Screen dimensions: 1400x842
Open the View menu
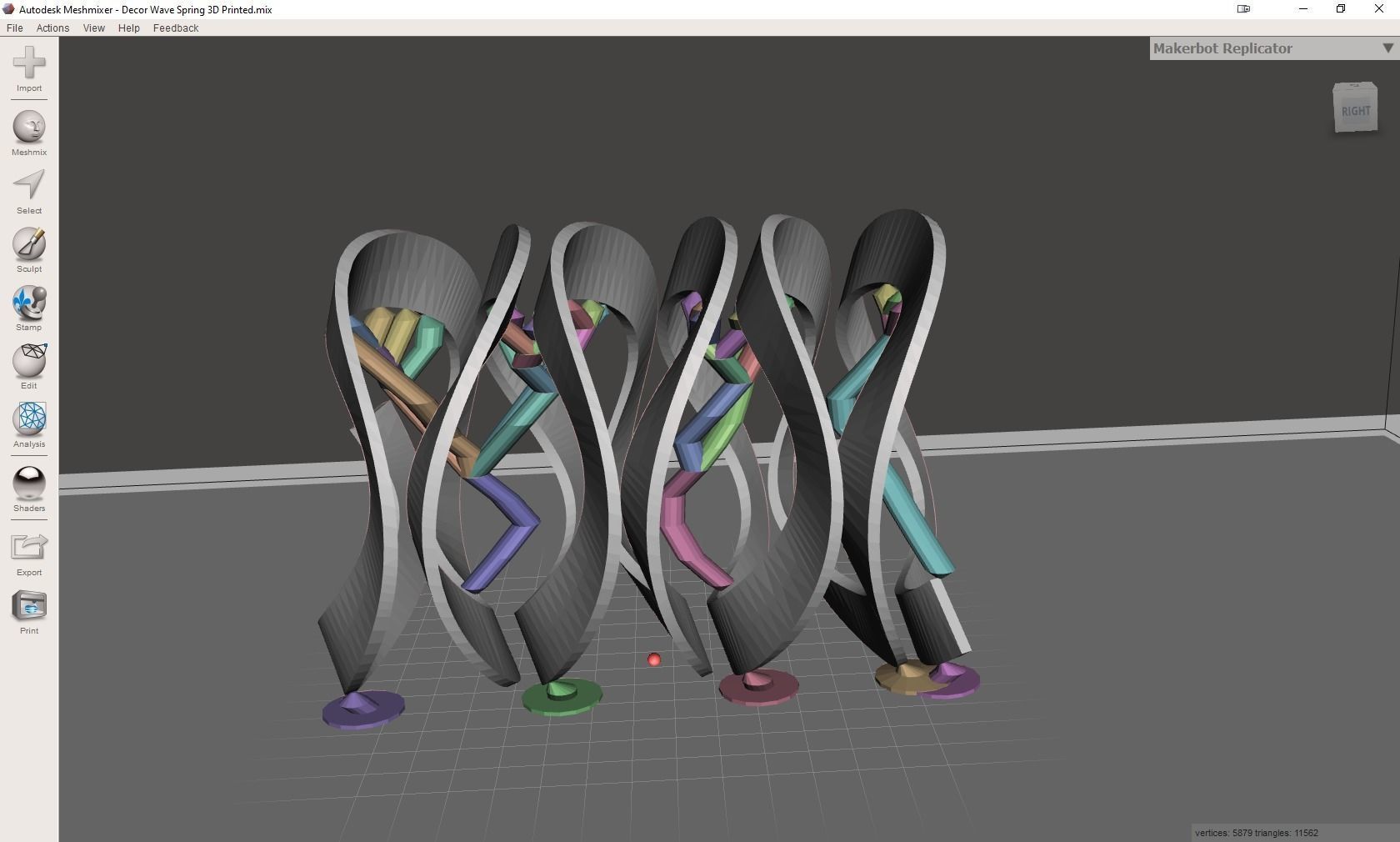point(94,28)
